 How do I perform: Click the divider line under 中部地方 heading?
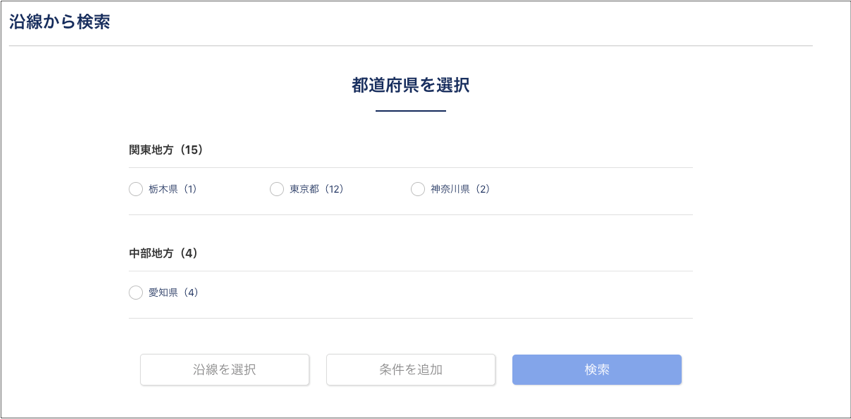click(x=410, y=271)
